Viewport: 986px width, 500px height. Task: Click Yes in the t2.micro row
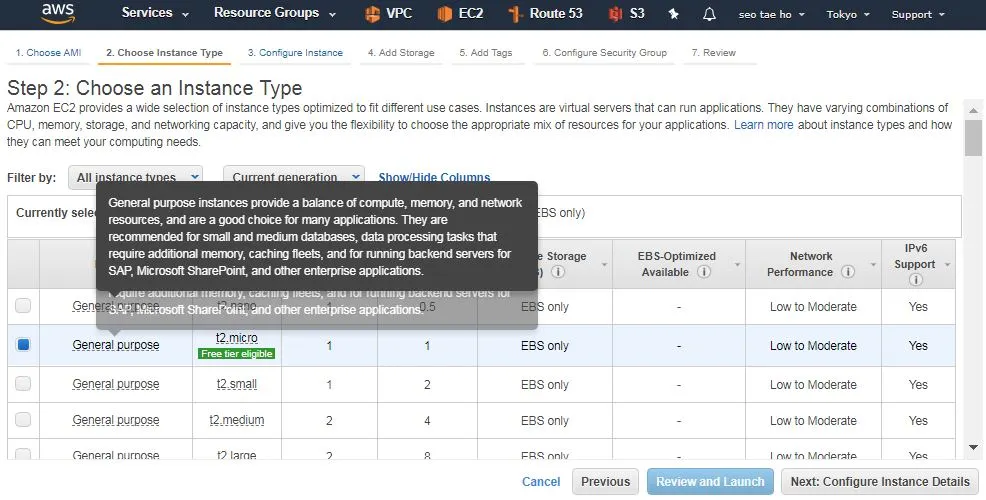coord(918,346)
